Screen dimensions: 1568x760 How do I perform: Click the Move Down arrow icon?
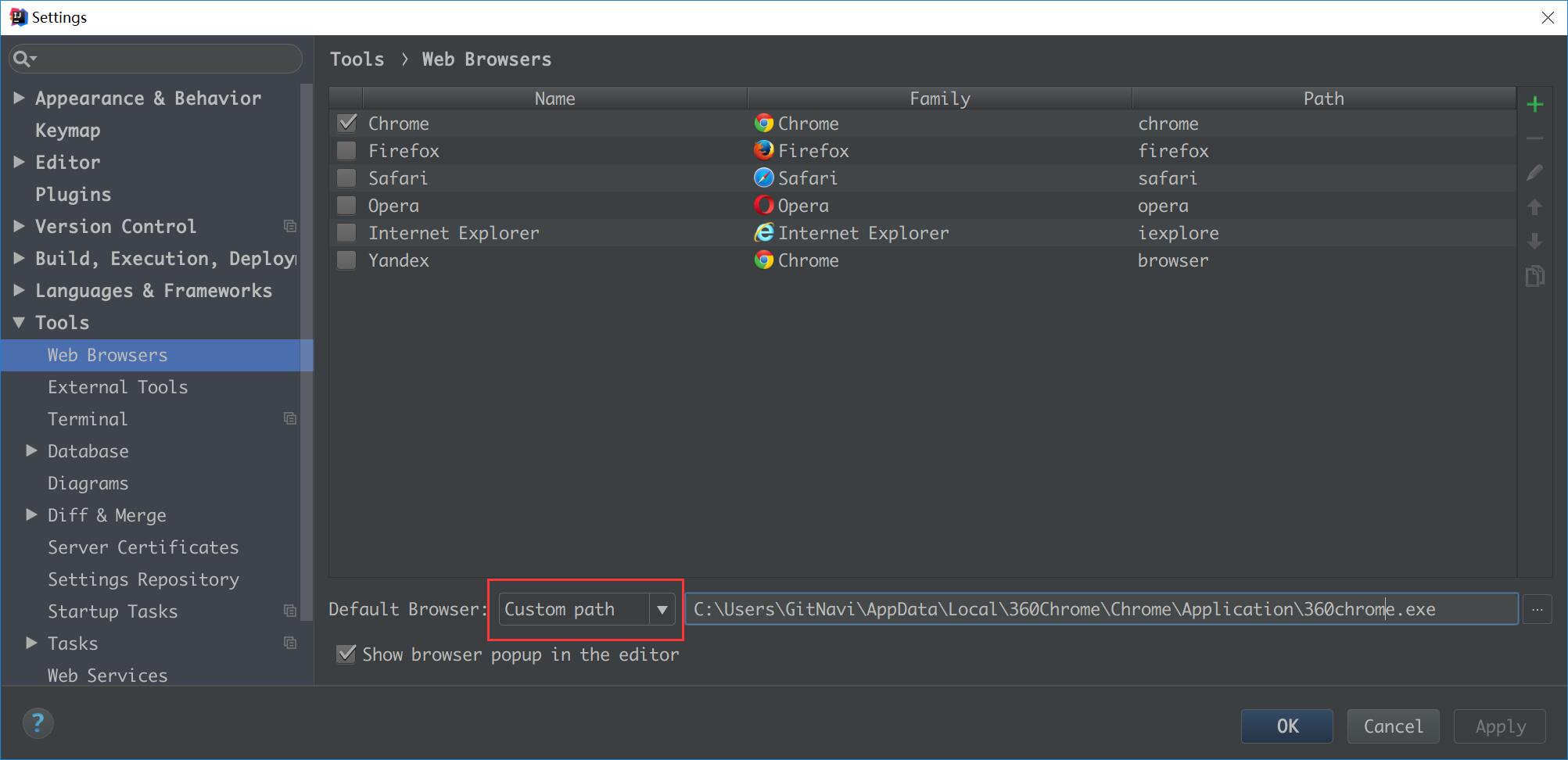coord(1534,241)
